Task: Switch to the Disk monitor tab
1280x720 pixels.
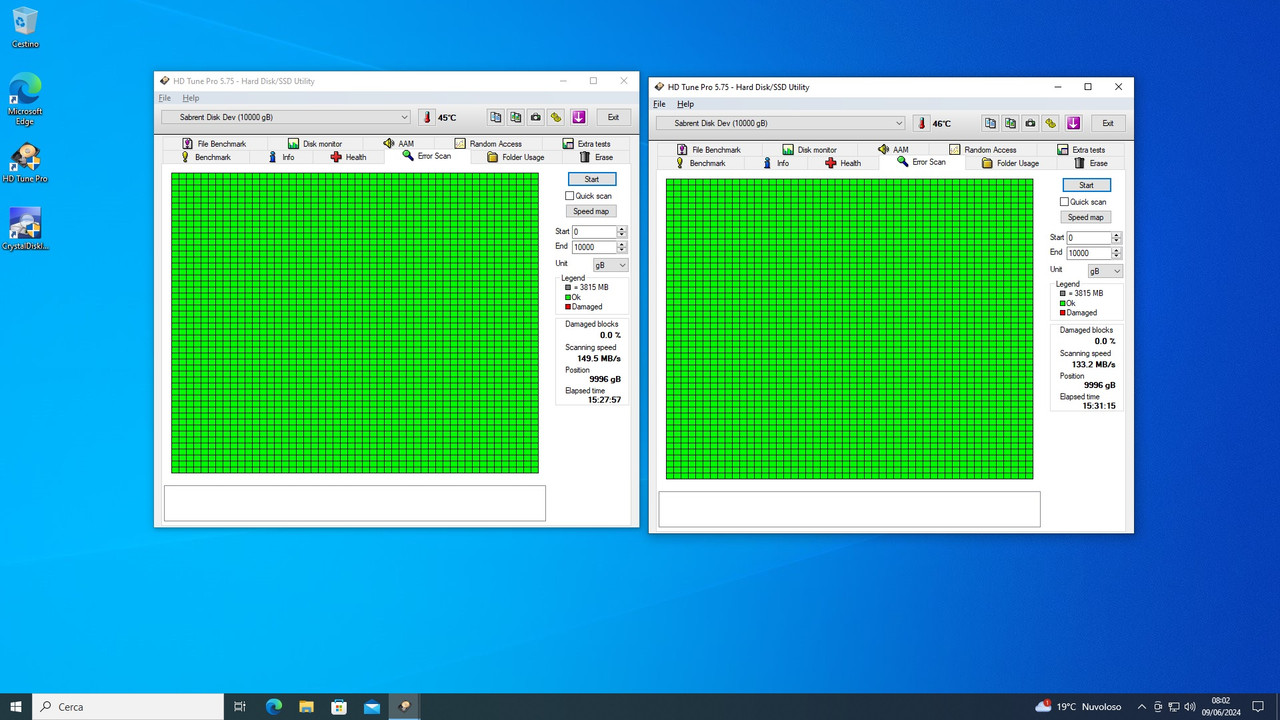Action: point(318,143)
